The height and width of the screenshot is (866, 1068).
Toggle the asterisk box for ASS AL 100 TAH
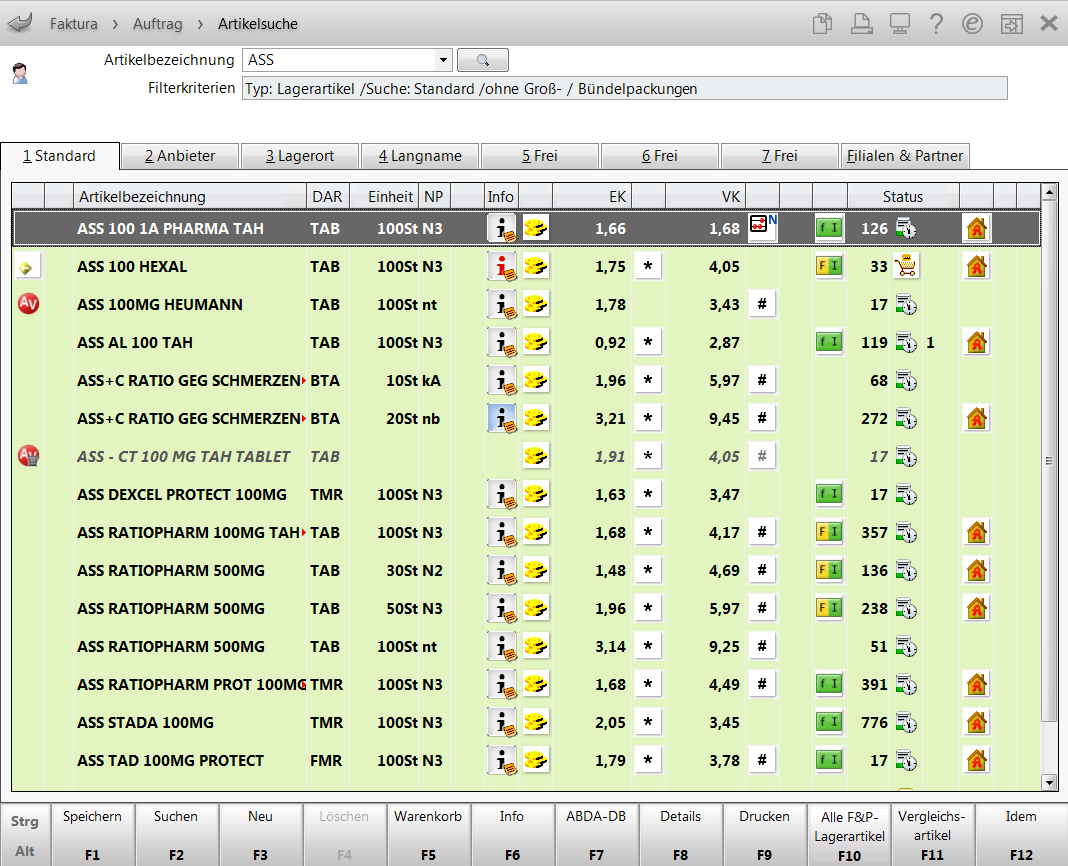point(648,343)
